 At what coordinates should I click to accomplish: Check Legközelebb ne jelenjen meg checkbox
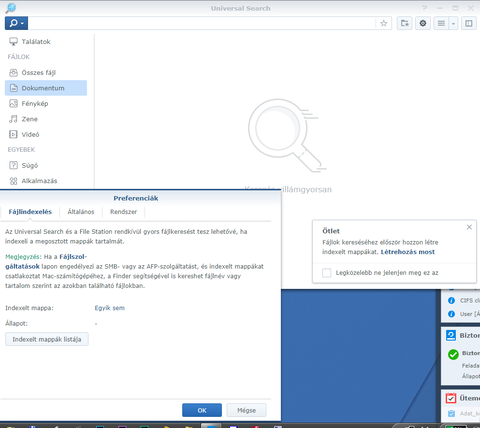pyautogui.click(x=327, y=273)
